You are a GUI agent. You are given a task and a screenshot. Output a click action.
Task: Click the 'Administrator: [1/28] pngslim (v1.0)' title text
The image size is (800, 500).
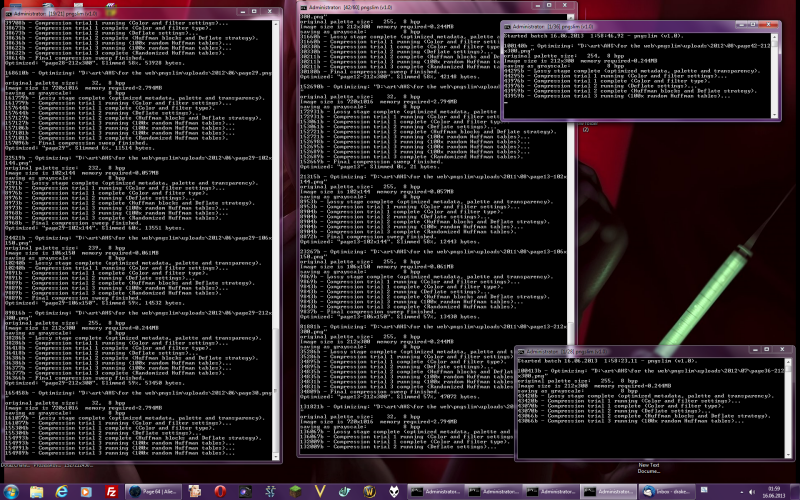click(x=567, y=352)
